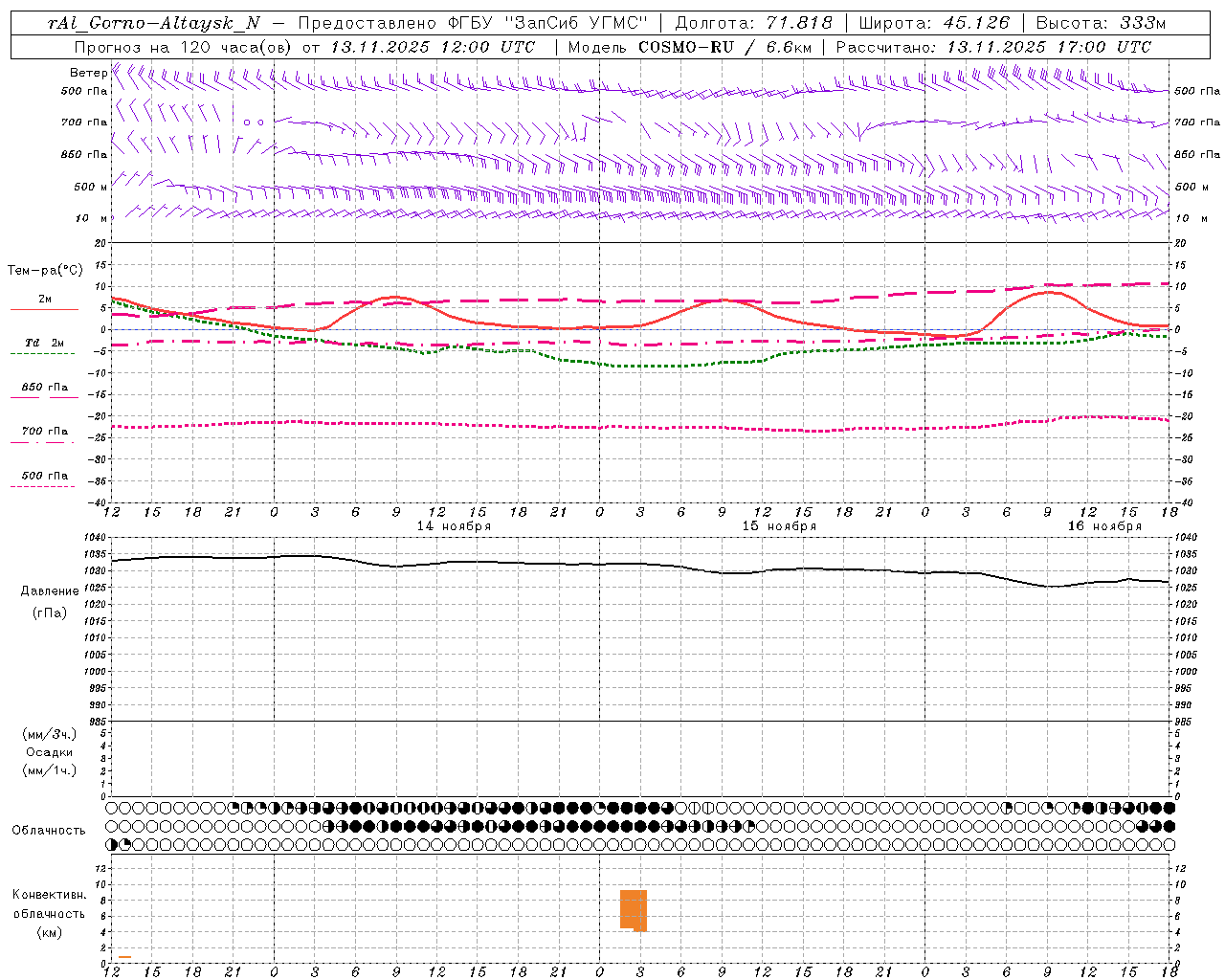Click the Давление panel label

tap(50, 591)
